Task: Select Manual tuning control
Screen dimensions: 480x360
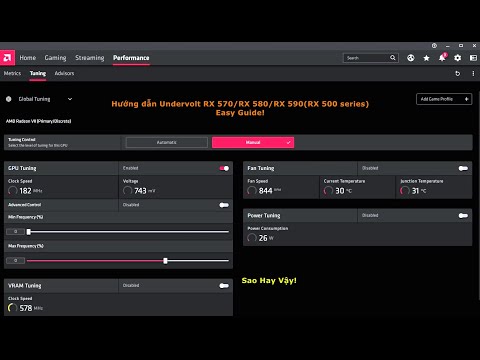Action: pos(253,142)
